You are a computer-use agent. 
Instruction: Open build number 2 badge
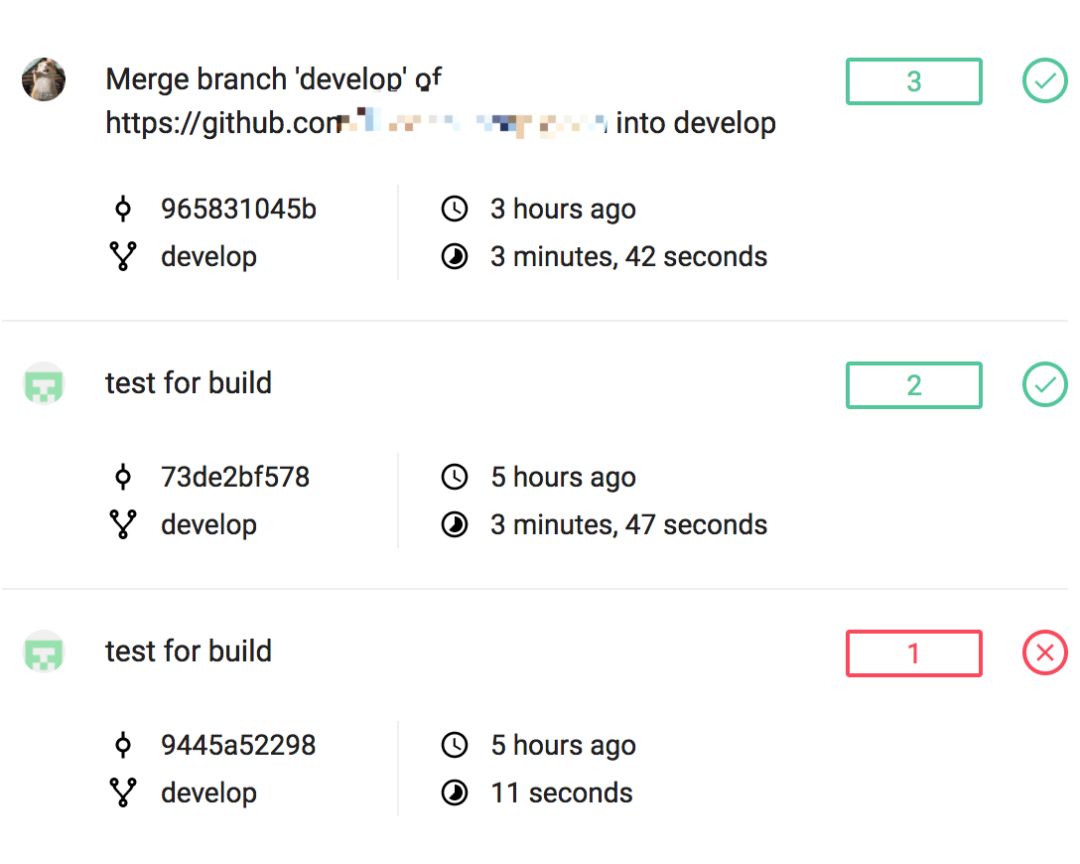[x=913, y=385]
